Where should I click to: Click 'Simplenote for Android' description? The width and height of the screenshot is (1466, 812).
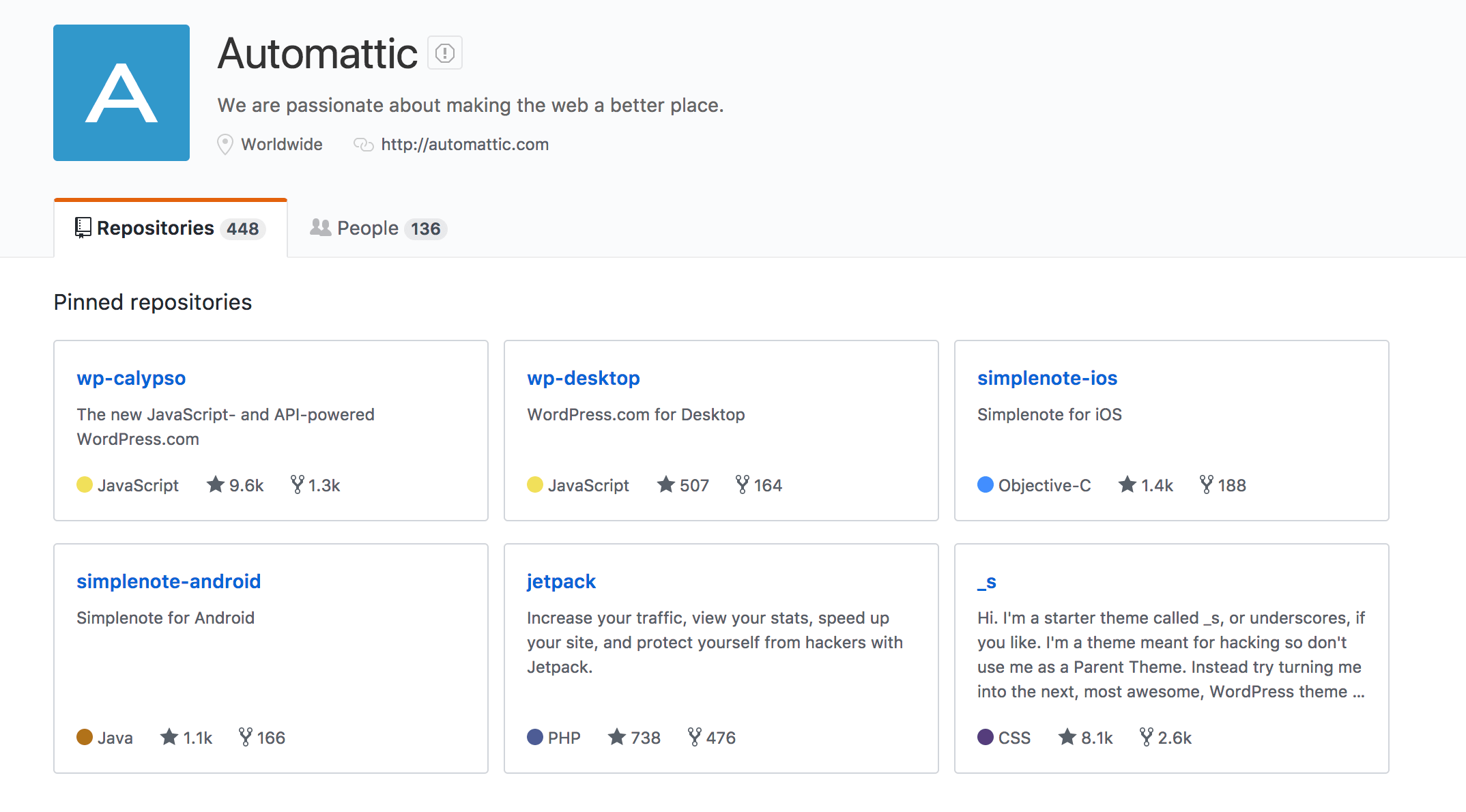(x=165, y=618)
